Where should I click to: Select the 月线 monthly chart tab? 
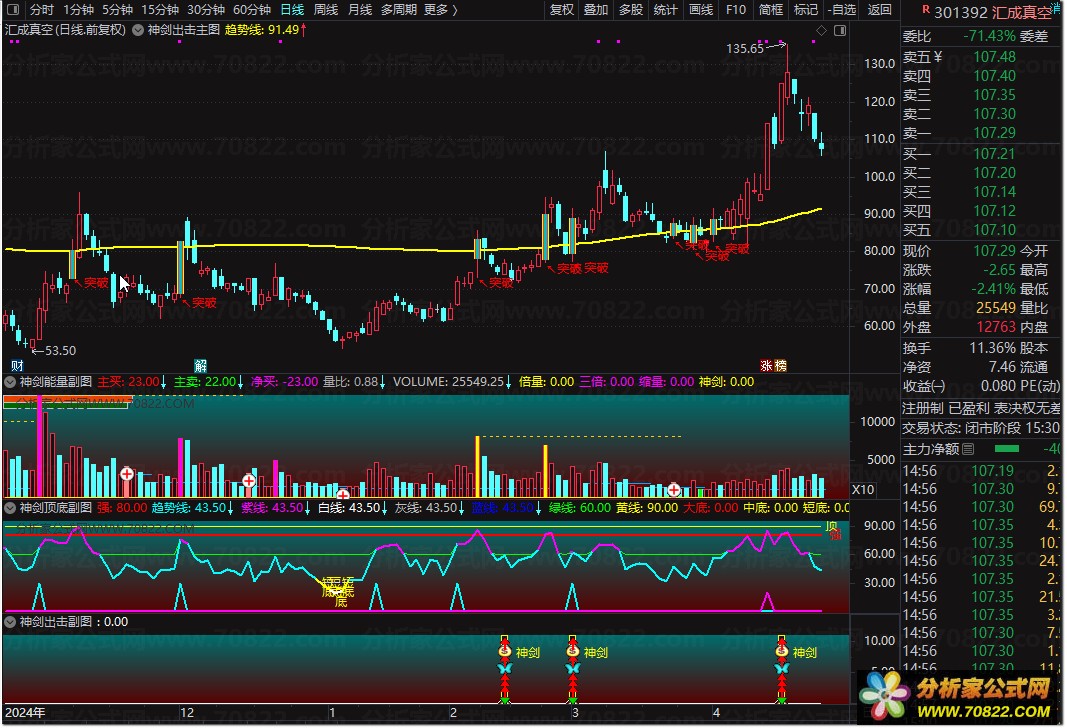coord(360,10)
